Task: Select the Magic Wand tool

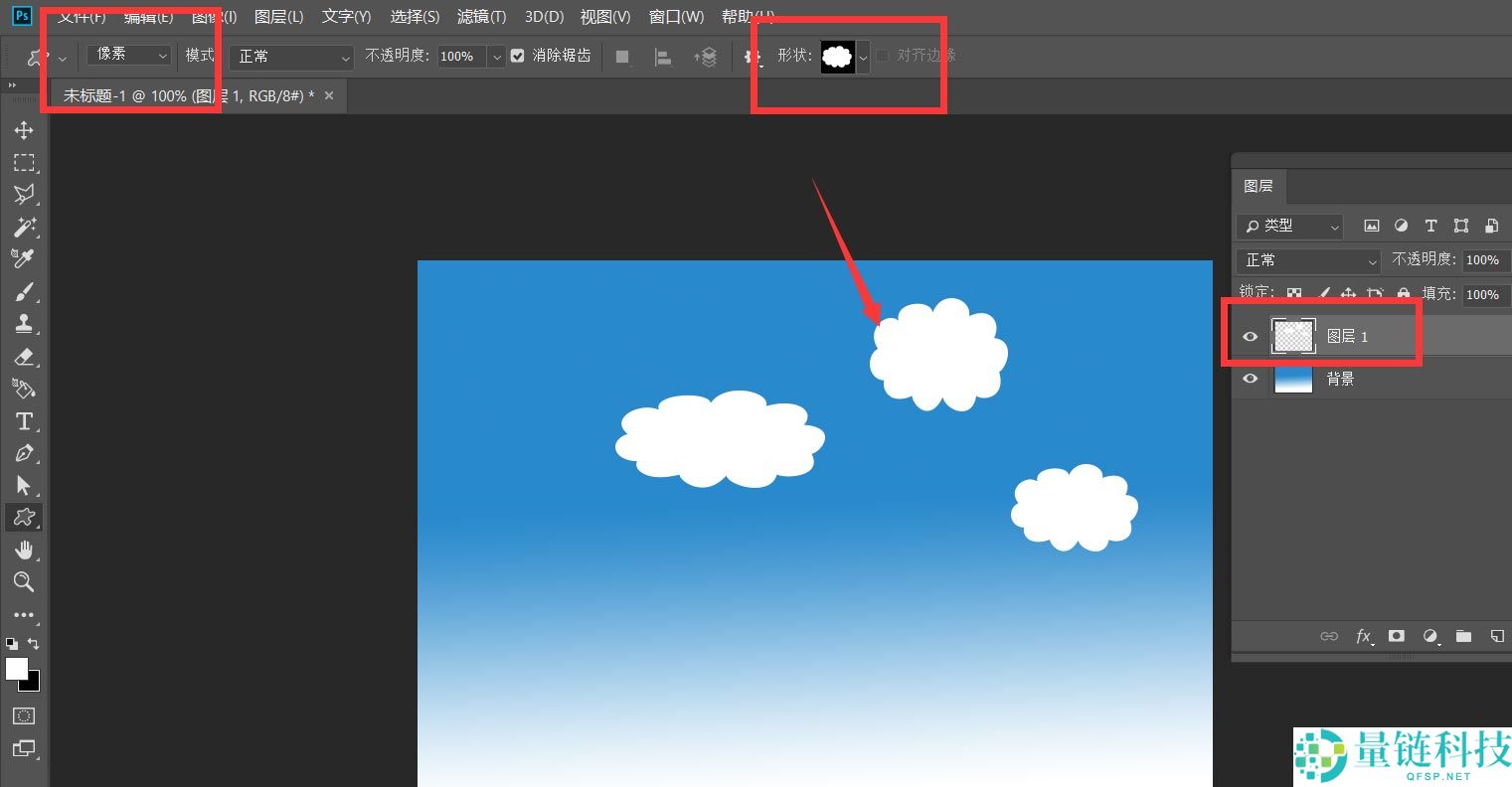Action: coord(24,227)
